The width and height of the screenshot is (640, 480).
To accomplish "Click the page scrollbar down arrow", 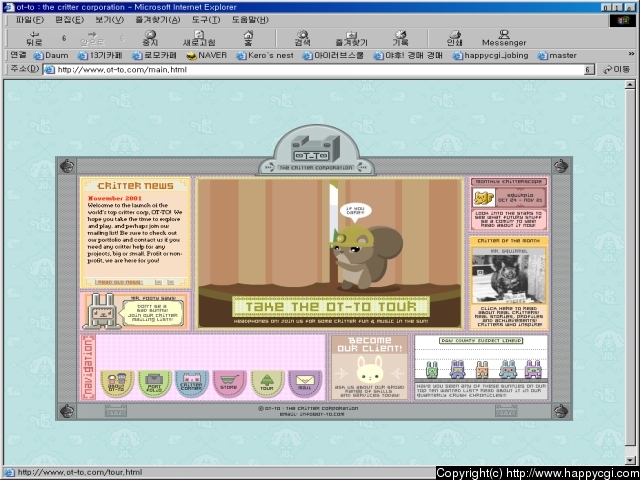I will pos(630,460).
